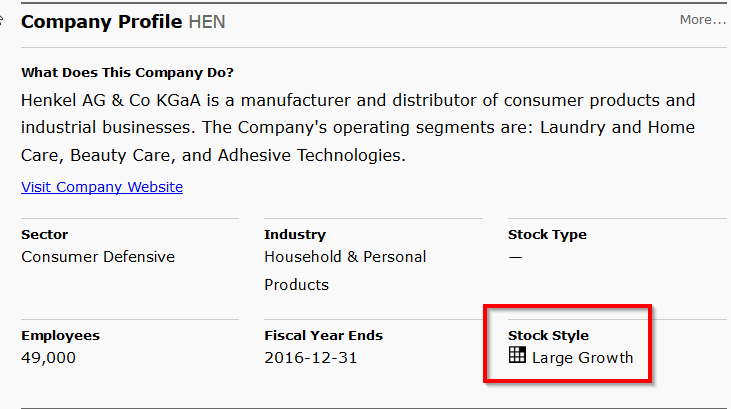
Task: Select the Consumer Defensive sector value
Action: (x=98, y=257)
